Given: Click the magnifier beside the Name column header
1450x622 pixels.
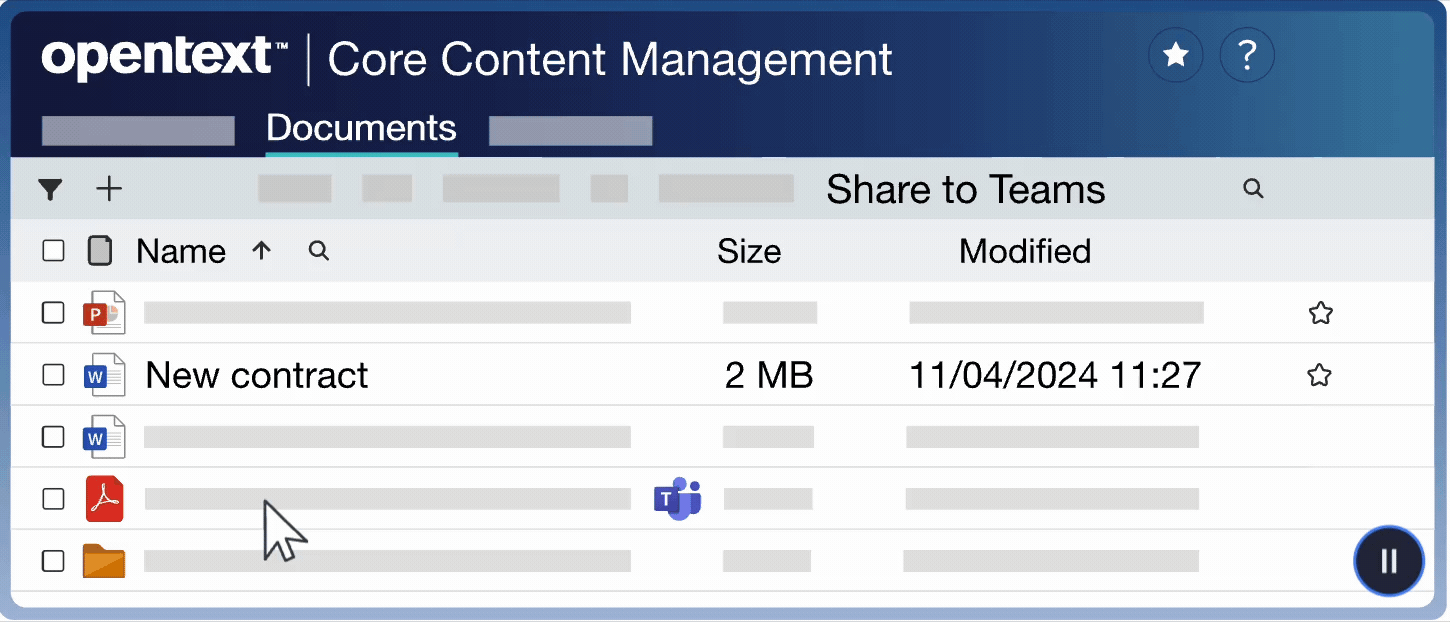Looking at the screenshot, I should pos(318,251).
